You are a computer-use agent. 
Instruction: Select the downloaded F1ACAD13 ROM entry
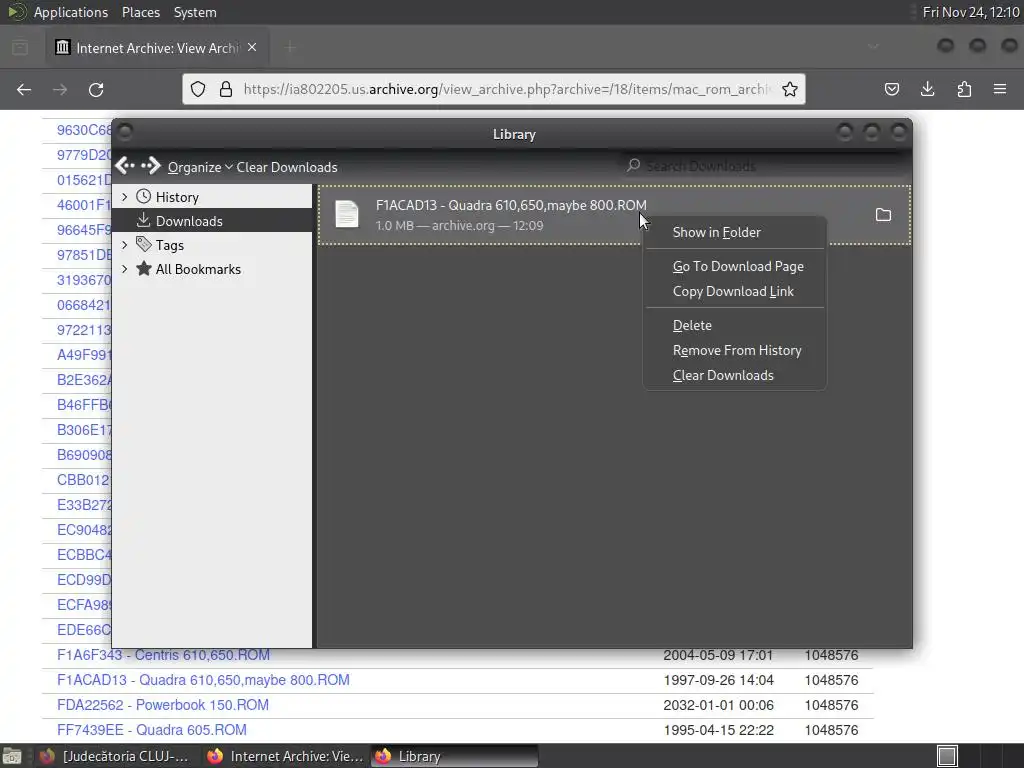coord(614,215)
